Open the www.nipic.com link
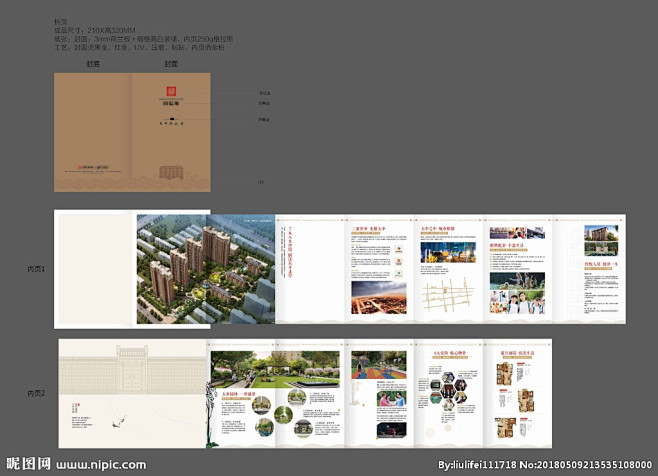Viewport: 658px width, 476px height. click(x=100, y=466)
